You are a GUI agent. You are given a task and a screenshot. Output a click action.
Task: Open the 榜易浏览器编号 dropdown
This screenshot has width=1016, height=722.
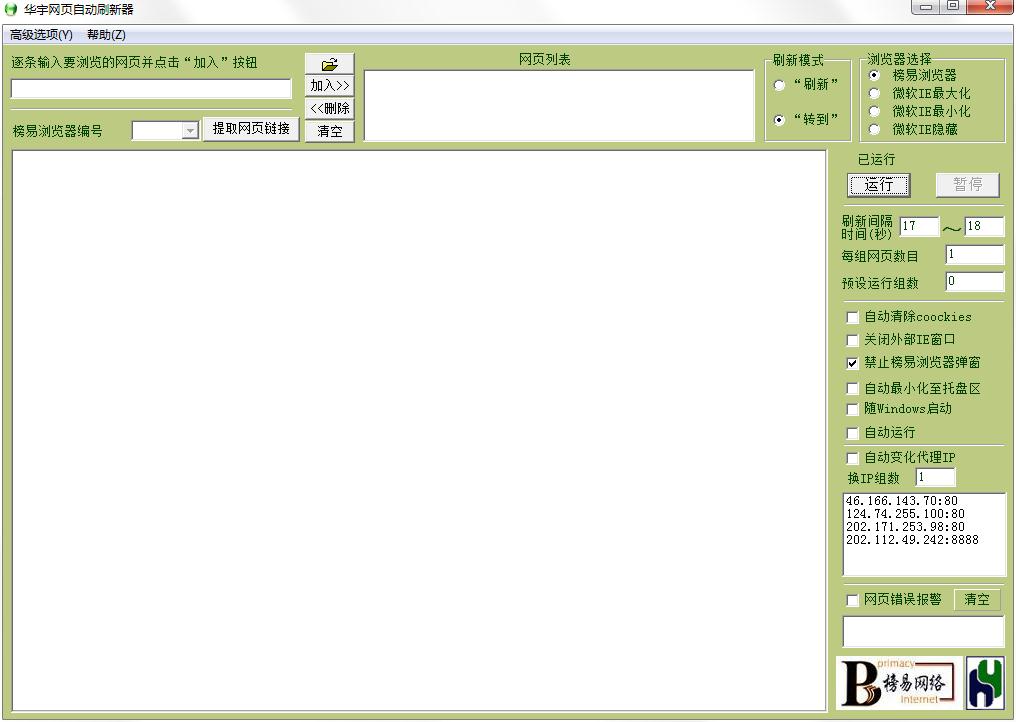click(x=190, y=129)
